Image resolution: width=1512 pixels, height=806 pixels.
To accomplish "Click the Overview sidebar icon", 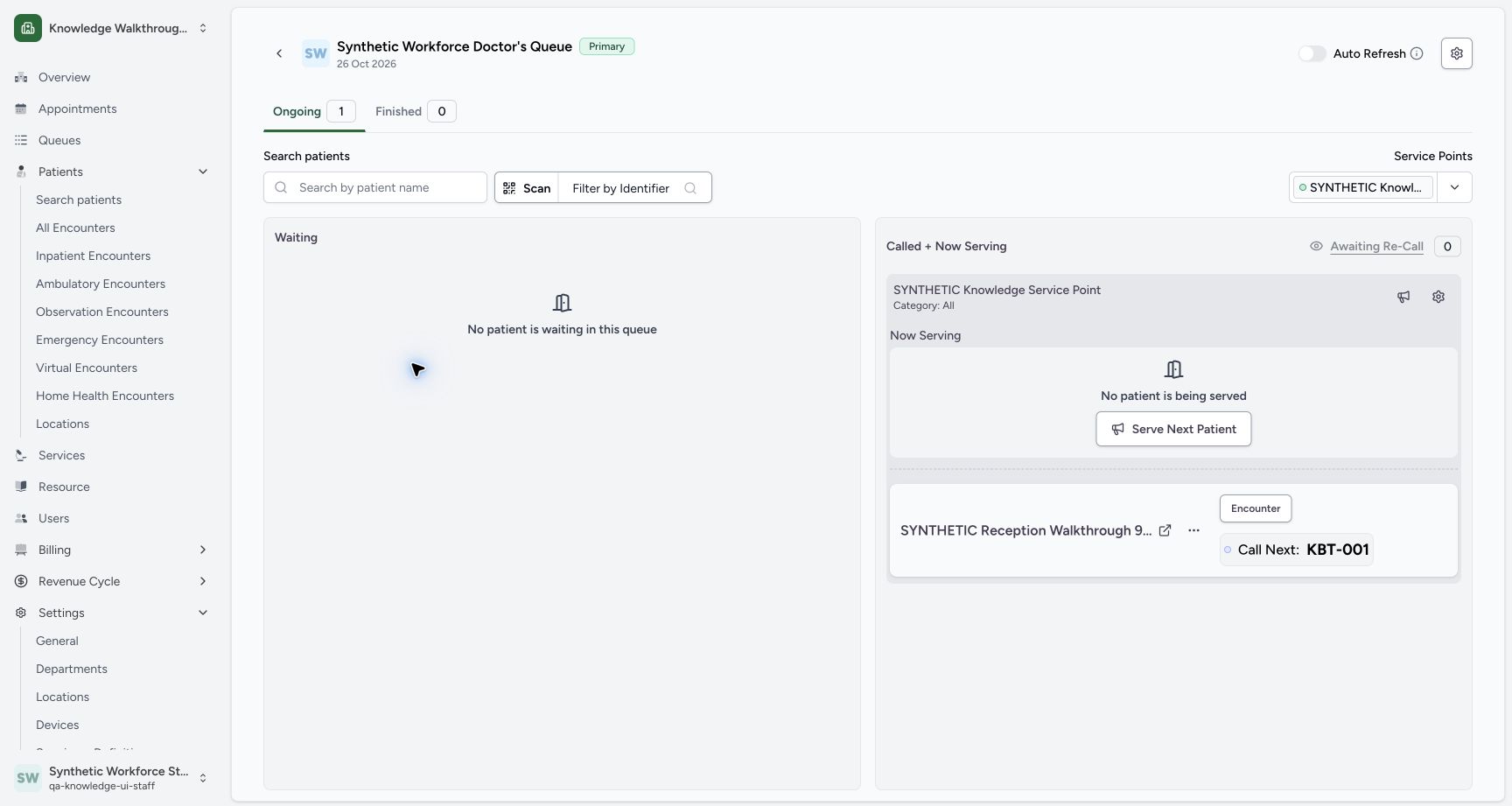I will pyautogui.click(x=21, y=77).
